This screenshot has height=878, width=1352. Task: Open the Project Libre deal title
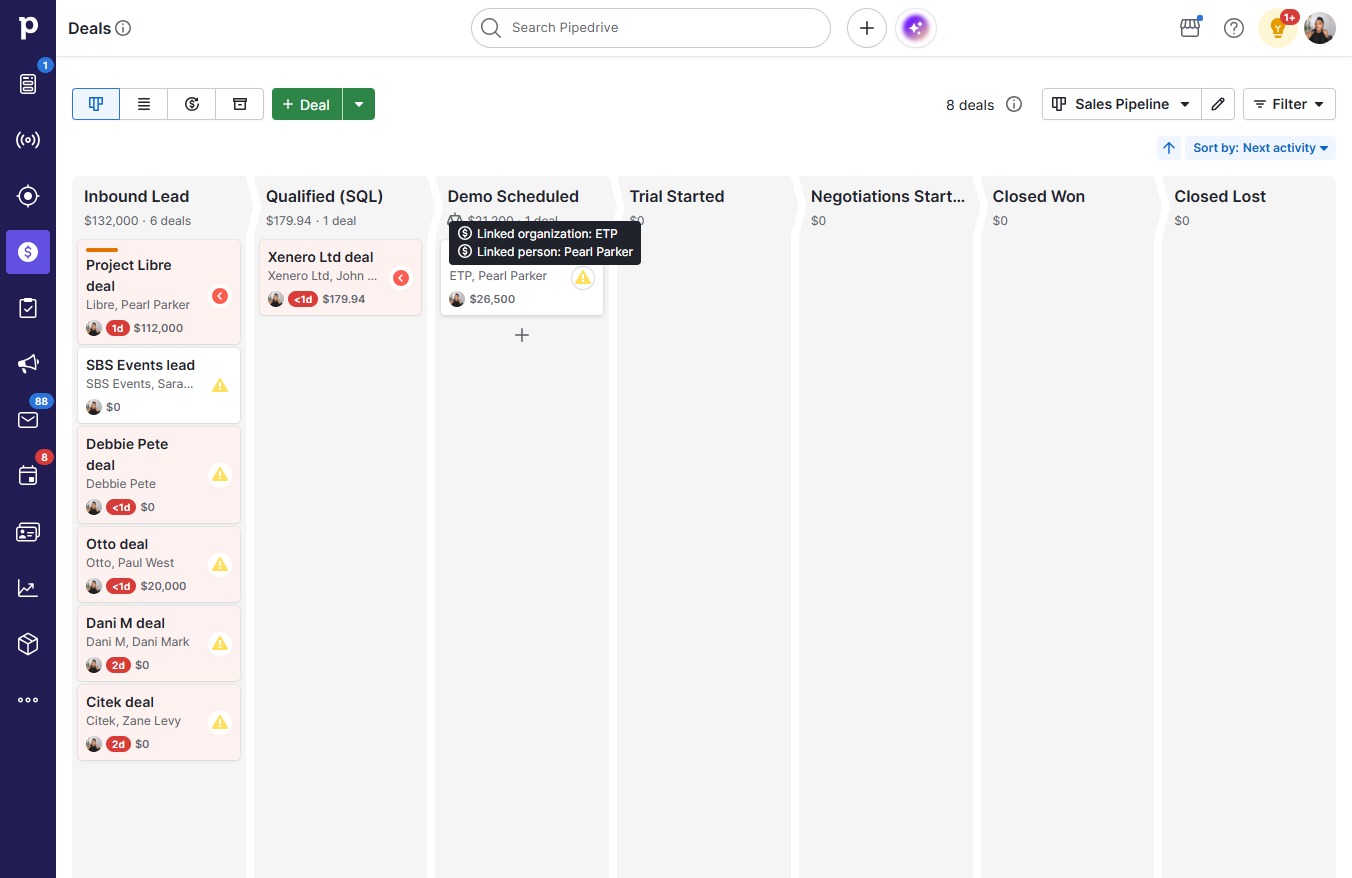(129, 275)
